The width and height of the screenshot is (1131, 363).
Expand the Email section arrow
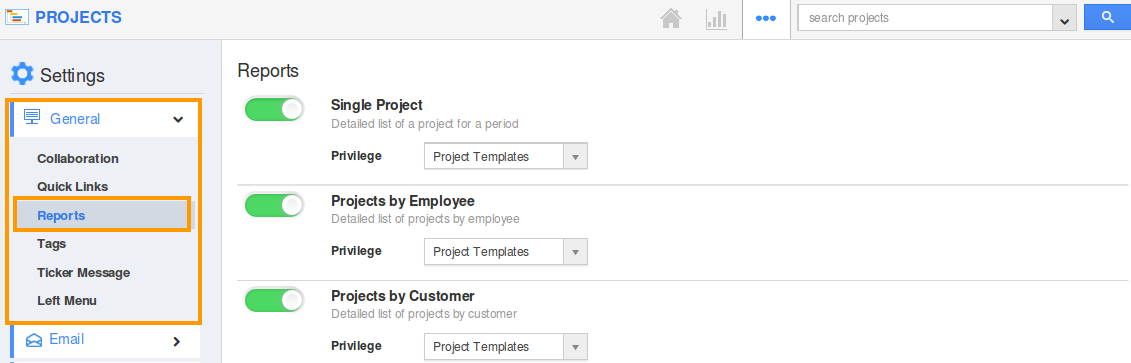(177, 341)
